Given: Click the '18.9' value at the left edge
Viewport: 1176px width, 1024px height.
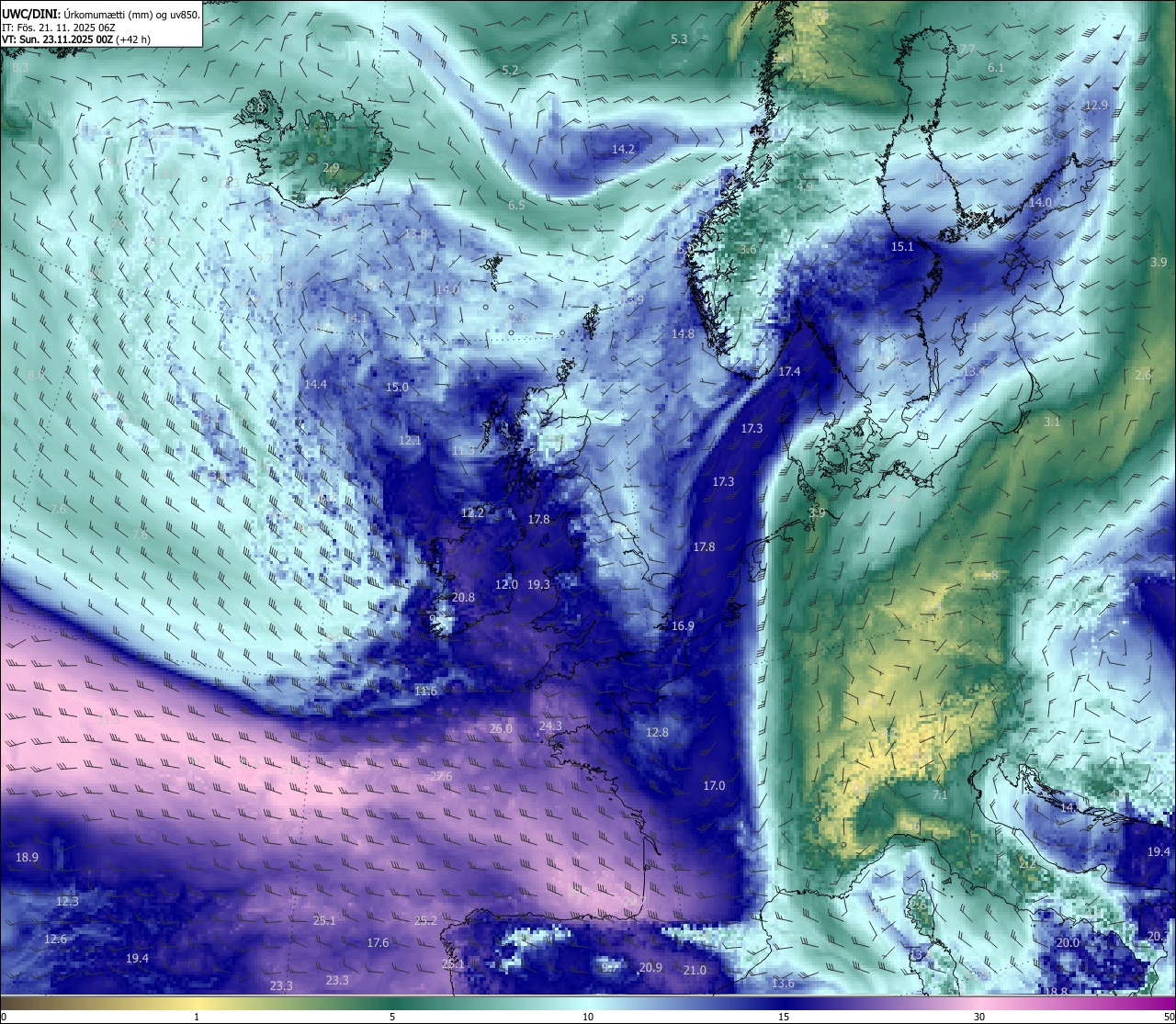Looking at the screenshot, I should [x=27, y=858].
